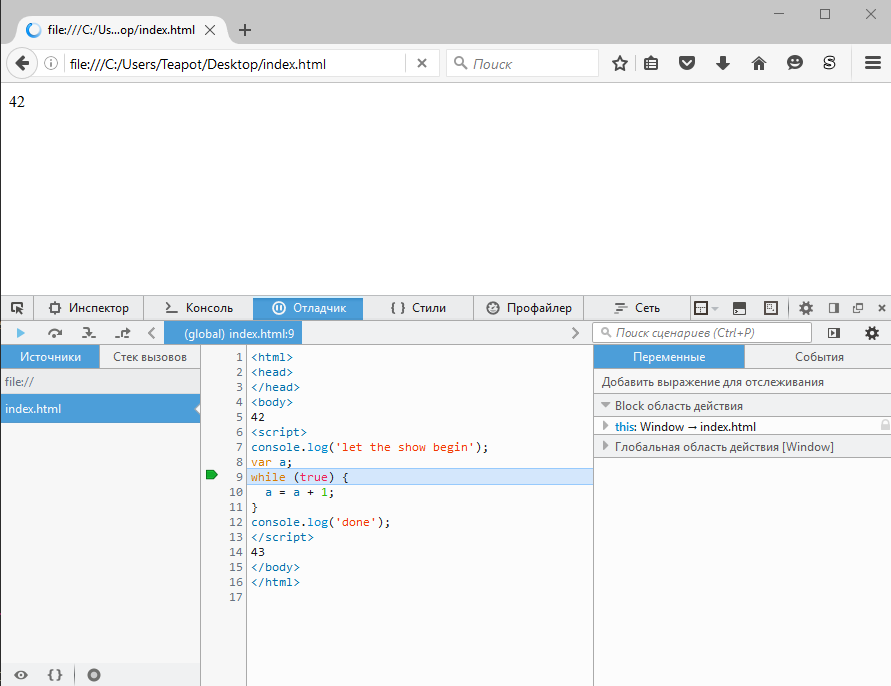891x686 pixels.
Task: Open a new browser tab with plus
Action: coord(245,30)
